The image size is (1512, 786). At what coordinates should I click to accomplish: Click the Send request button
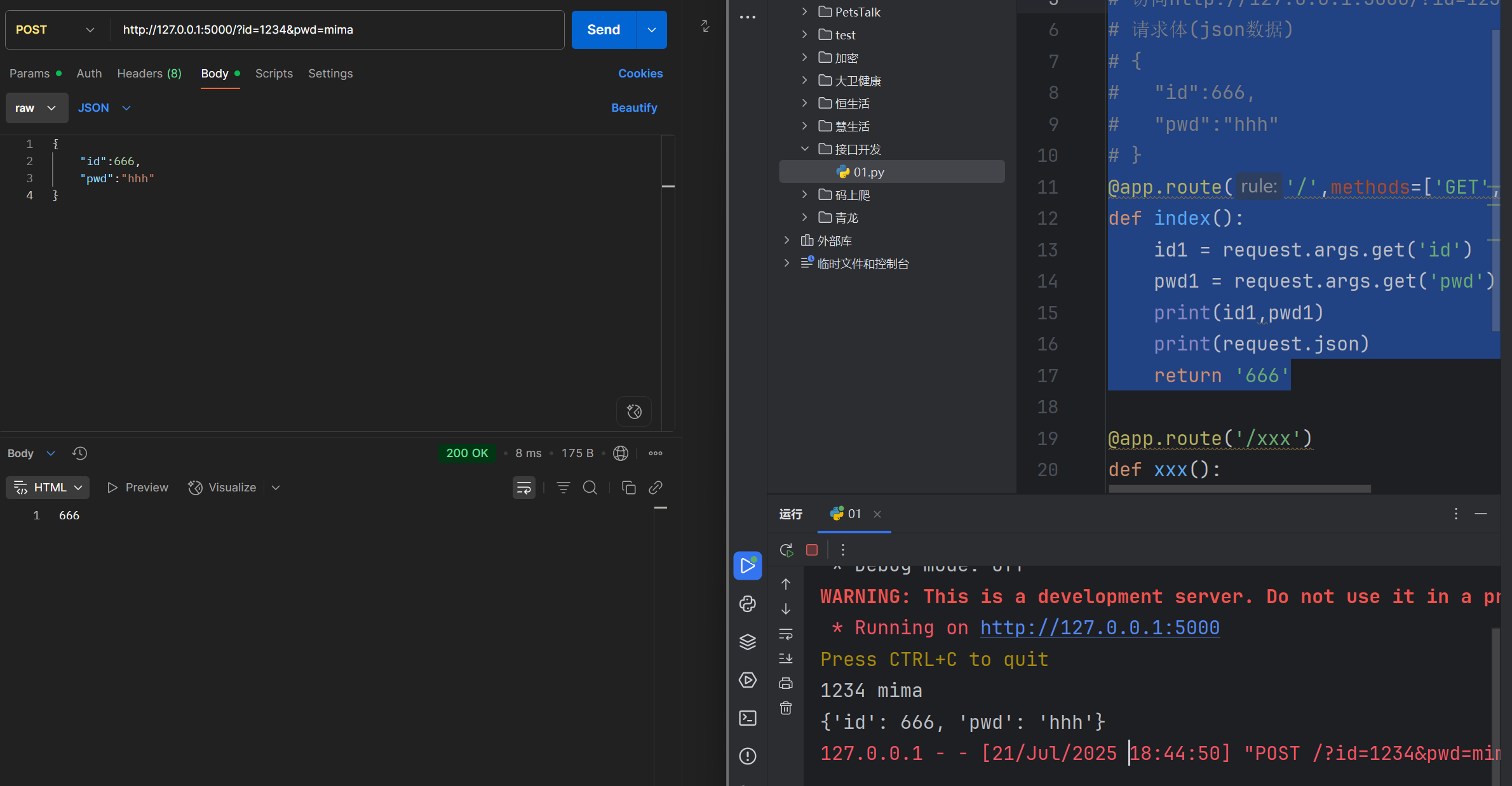pyautogui.click(x=604, y=30)
